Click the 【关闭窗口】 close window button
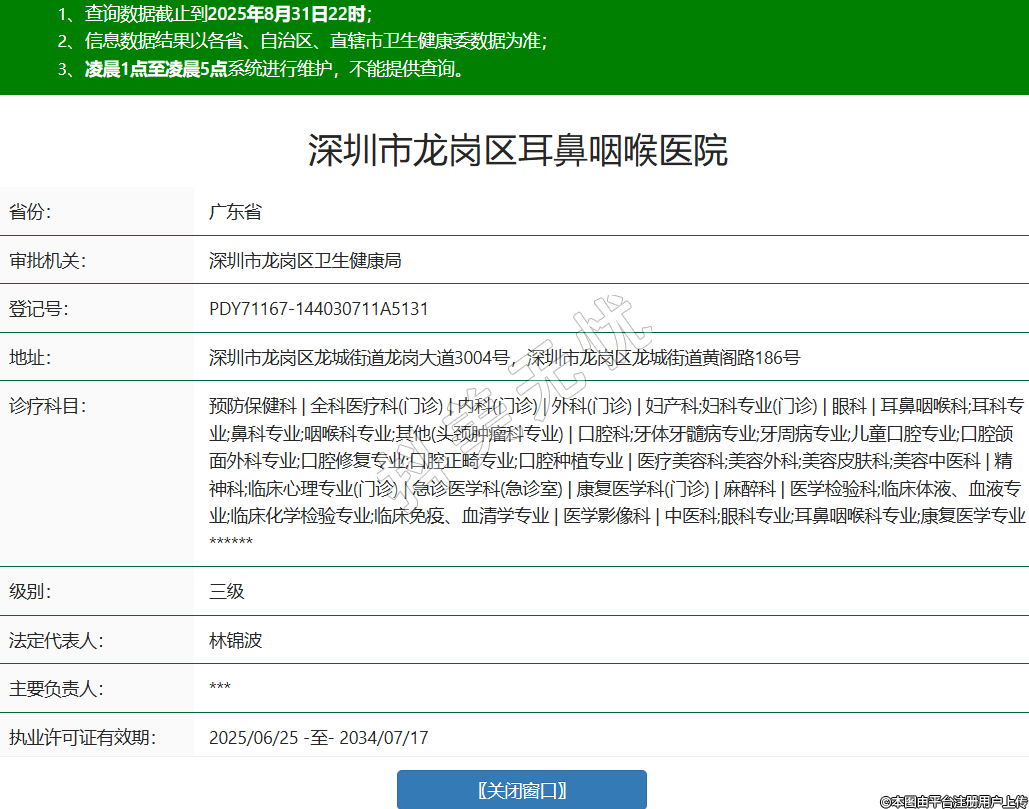Screen dimensions: 1029x809 pos(521,790)
